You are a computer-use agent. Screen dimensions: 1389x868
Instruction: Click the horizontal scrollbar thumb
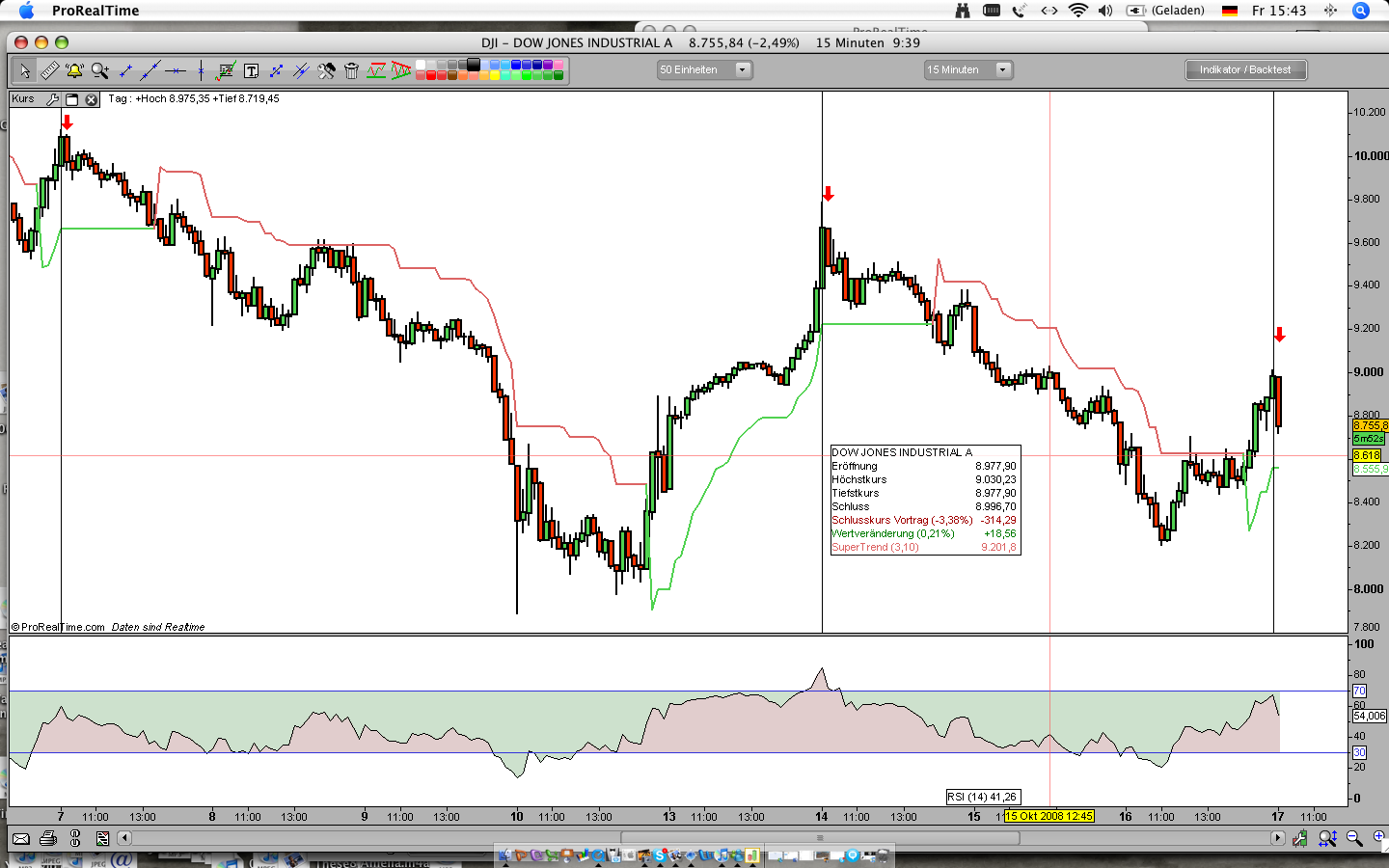(x=820, y=838)
